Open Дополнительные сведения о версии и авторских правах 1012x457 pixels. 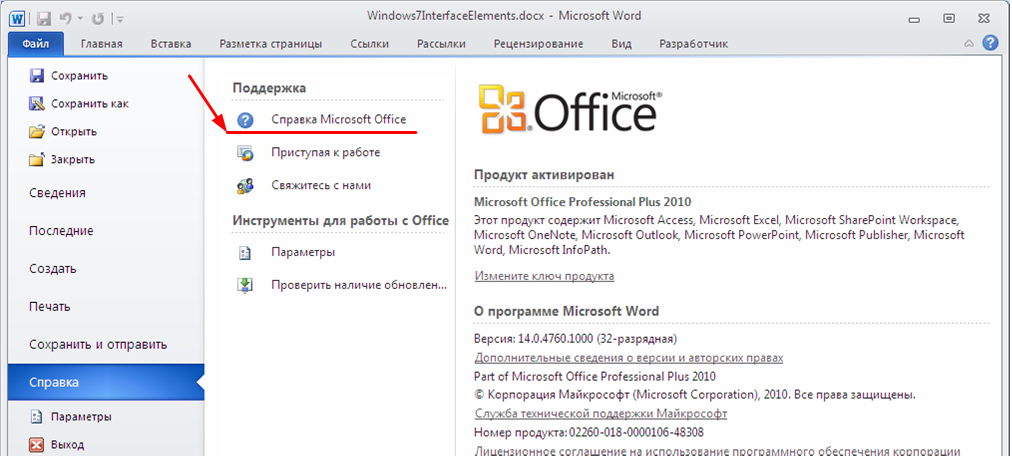pos(629,358)
